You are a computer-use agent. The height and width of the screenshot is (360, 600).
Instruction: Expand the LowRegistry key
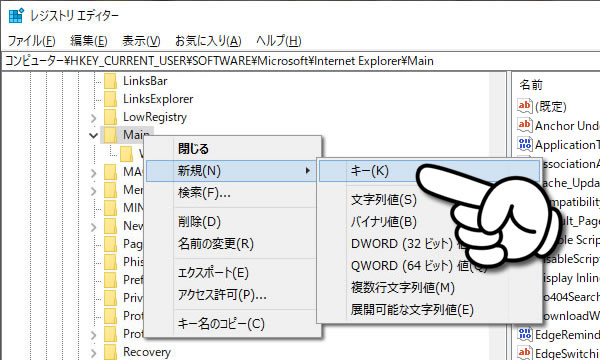(x=94, y=117)
